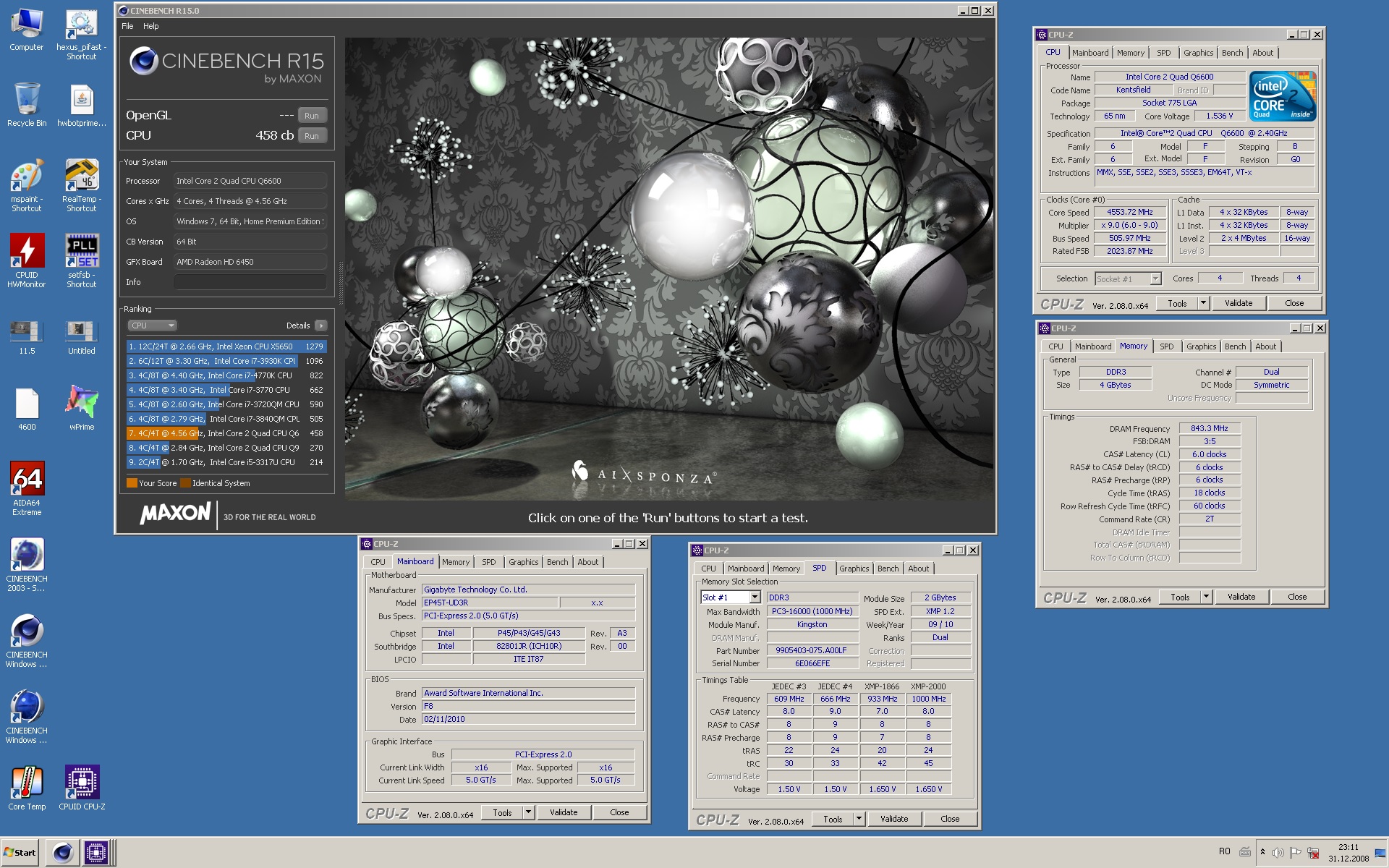Select i5-3317U ranking row
The height and width of the screenshot is (868, 1389).
[x=226, y=462]
